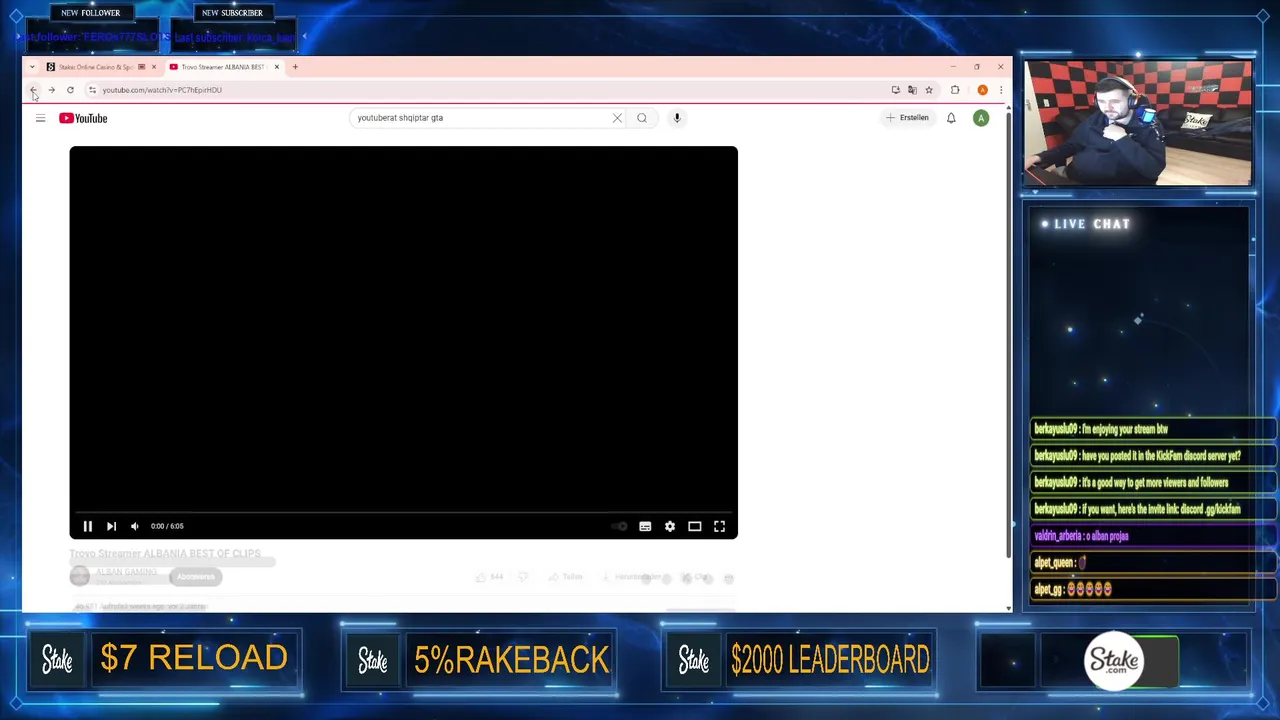Enter fullscreen mode
This screenshot has height=720, width=1280.
click(719, 526)
